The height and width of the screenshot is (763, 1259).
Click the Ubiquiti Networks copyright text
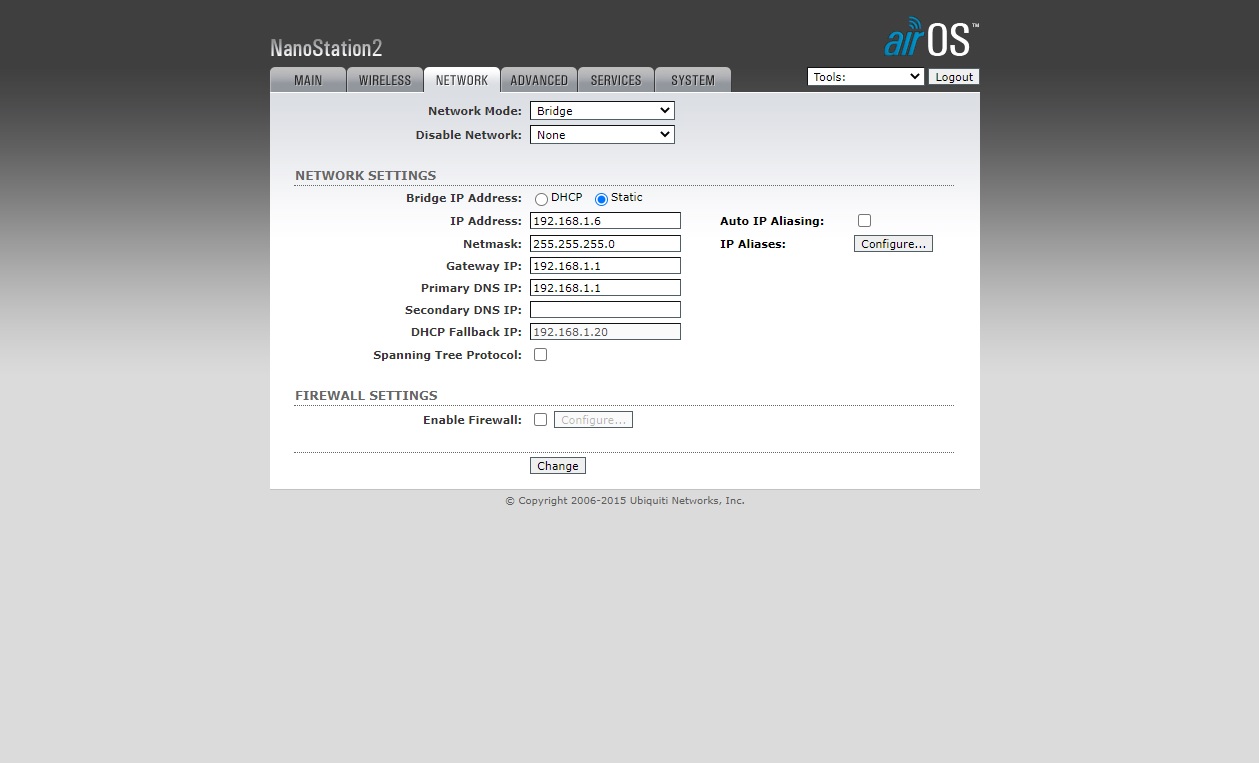pos(625,501)
